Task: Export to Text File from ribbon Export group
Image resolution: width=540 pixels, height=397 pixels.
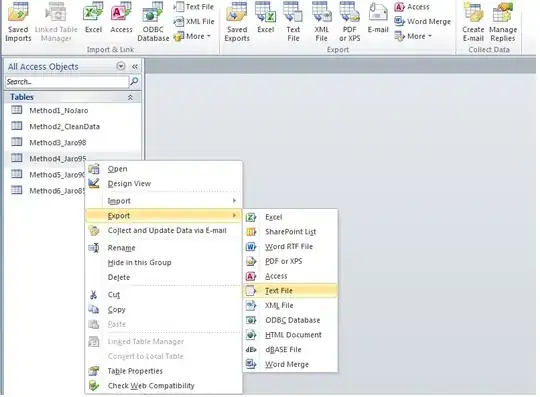Action: [x=293, y=22]
